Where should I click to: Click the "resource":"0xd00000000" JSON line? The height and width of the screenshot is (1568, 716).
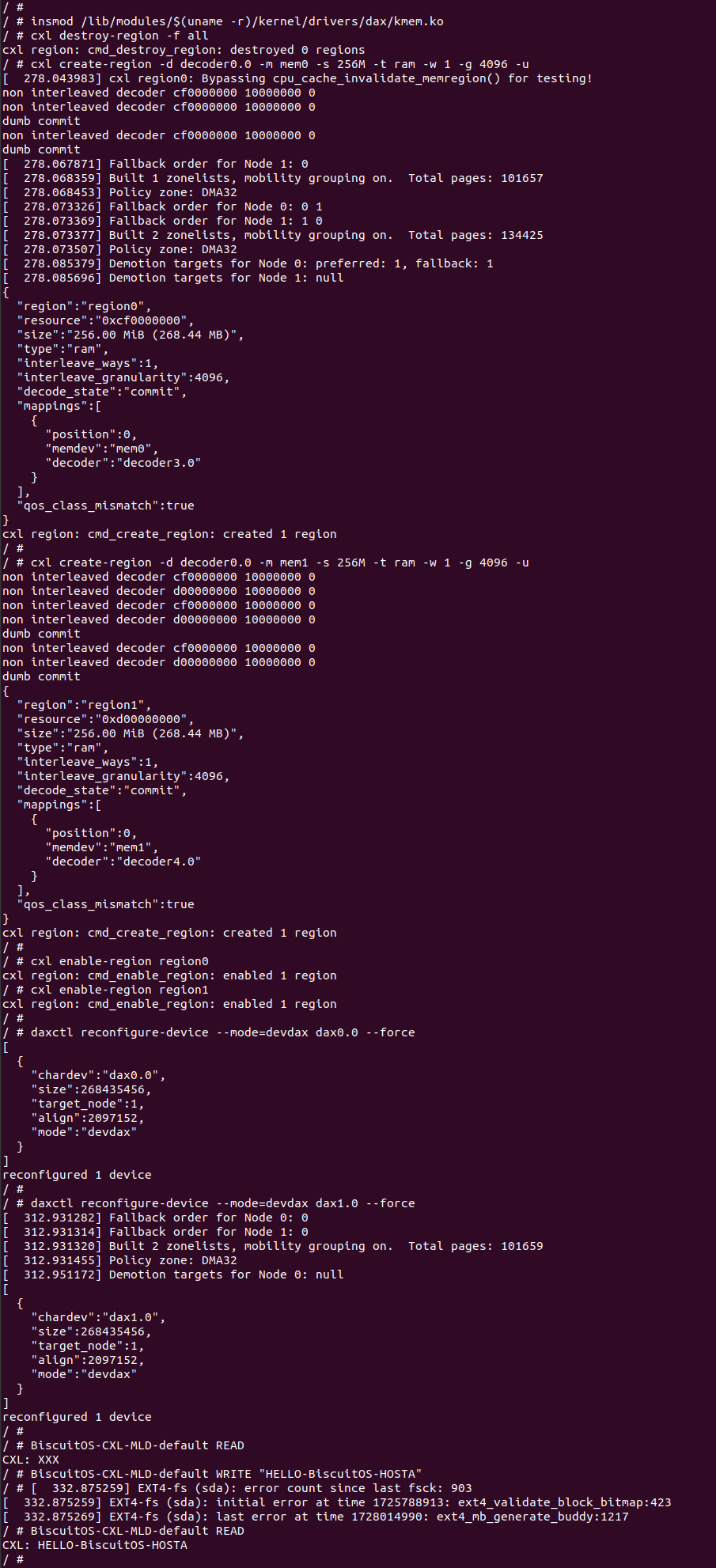[105, 719]
